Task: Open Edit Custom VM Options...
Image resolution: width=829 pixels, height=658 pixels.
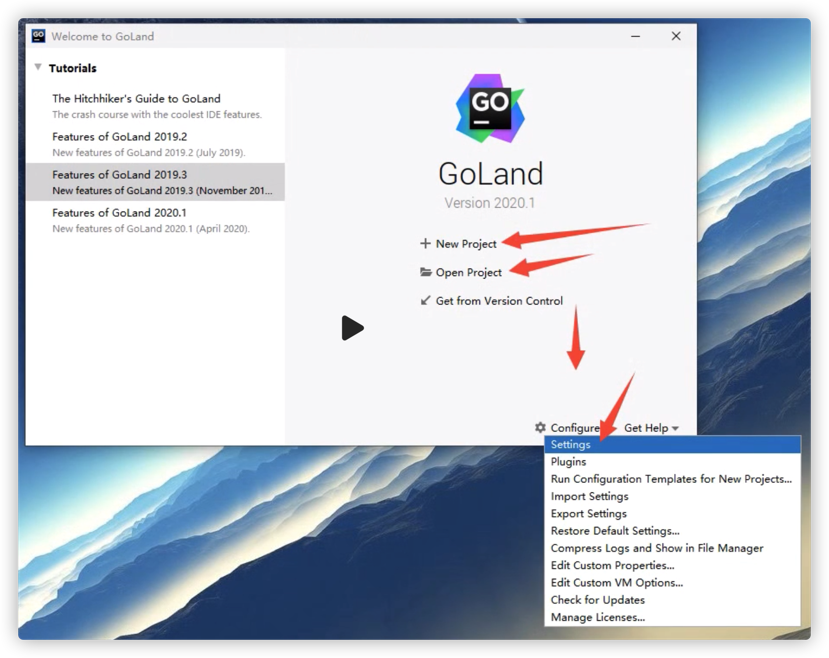Action: click(x=673, y=582)
